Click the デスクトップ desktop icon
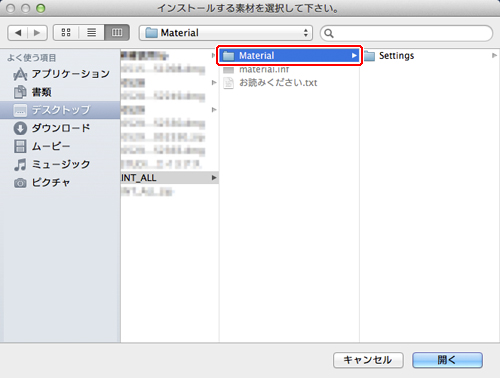This screenshot has width=500, height=378. click(20, 110)
